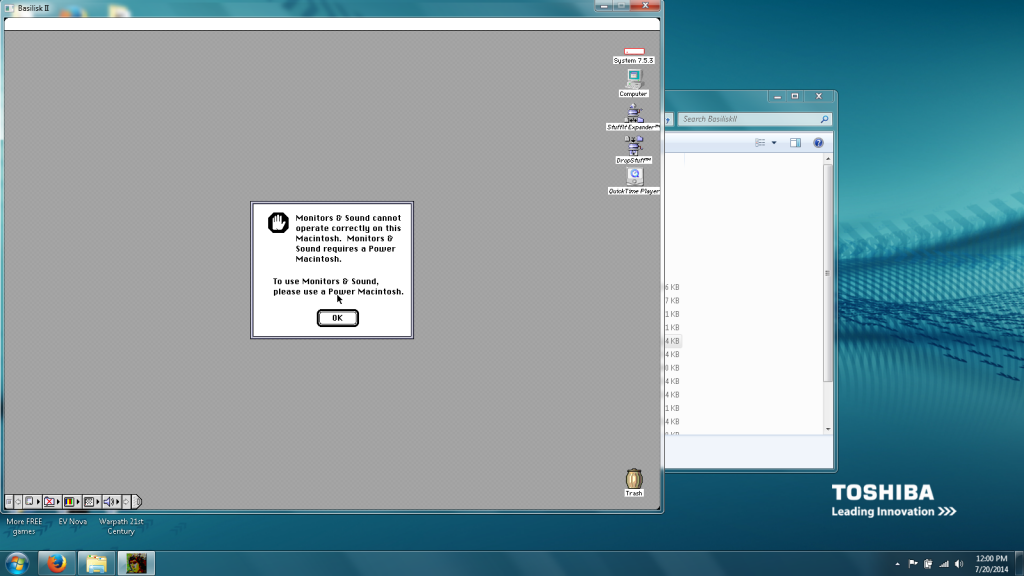Click OK in the Monitors & Sound alert
This screenshot has height=576, width=1024.
tap(338, 318)
